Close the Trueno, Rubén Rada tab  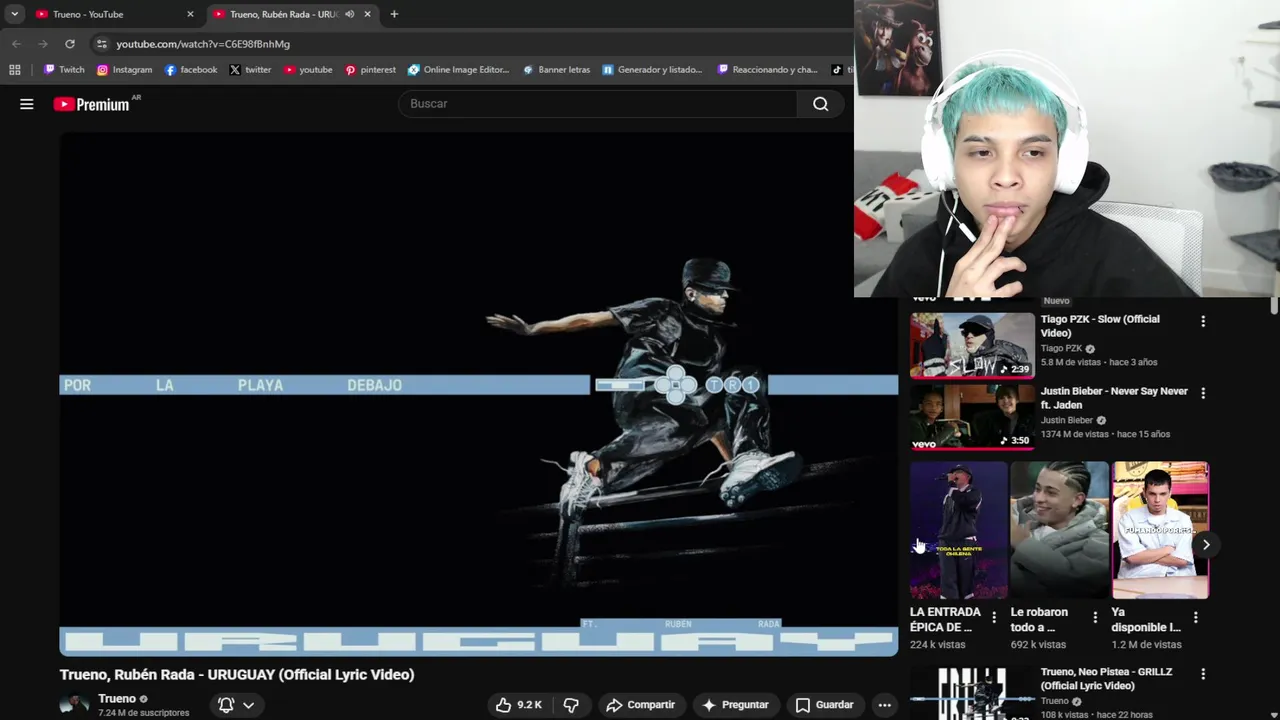[367, 14]
